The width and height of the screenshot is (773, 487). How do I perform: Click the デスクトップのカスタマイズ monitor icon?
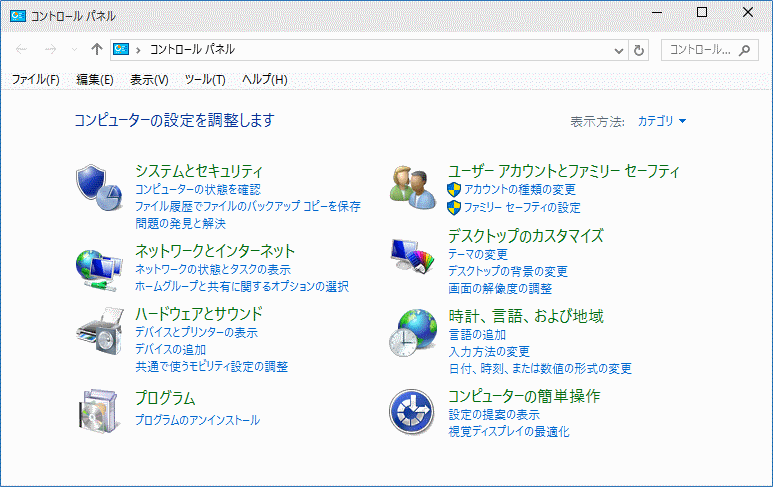pos(413,256)
